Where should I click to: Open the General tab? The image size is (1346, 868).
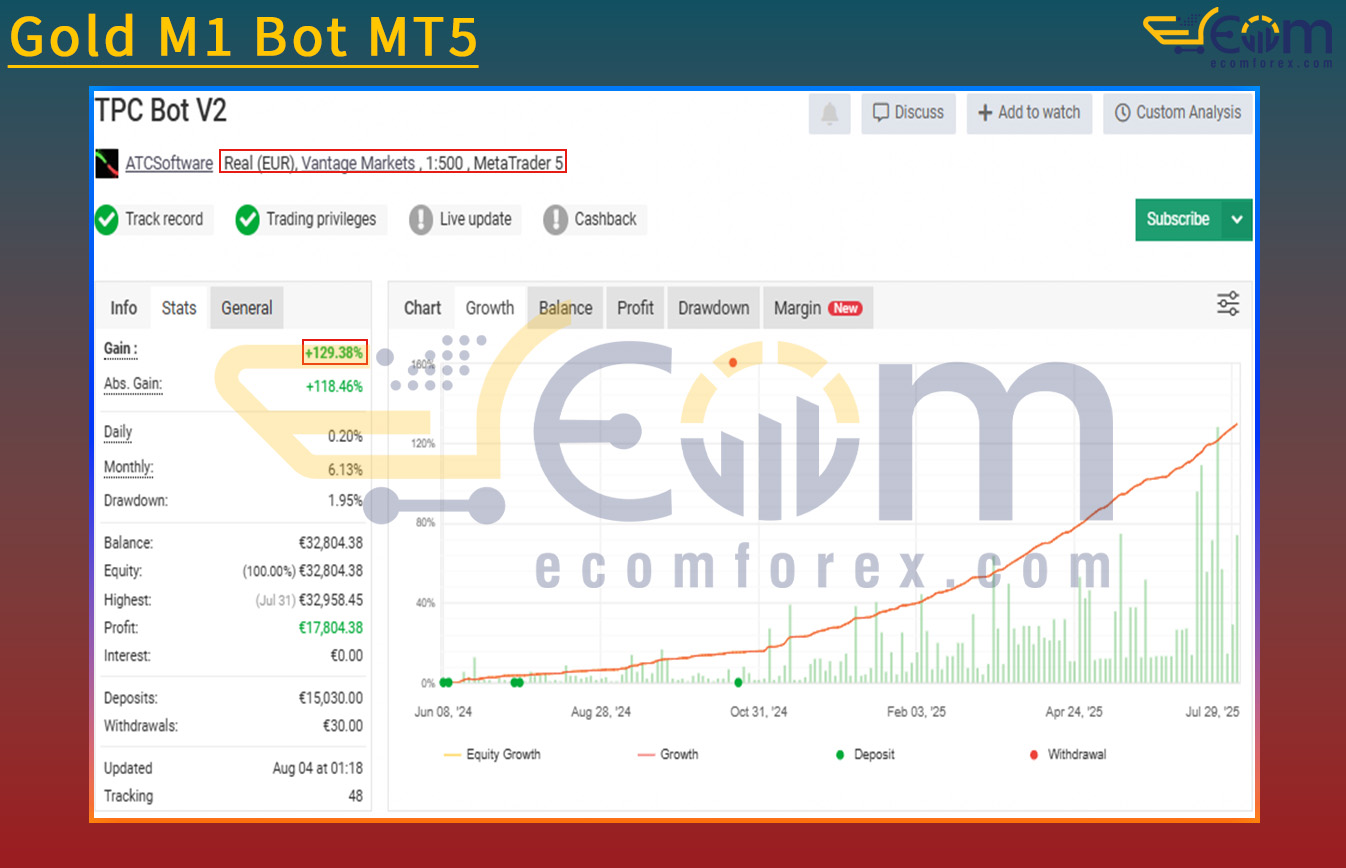[247, 308]
